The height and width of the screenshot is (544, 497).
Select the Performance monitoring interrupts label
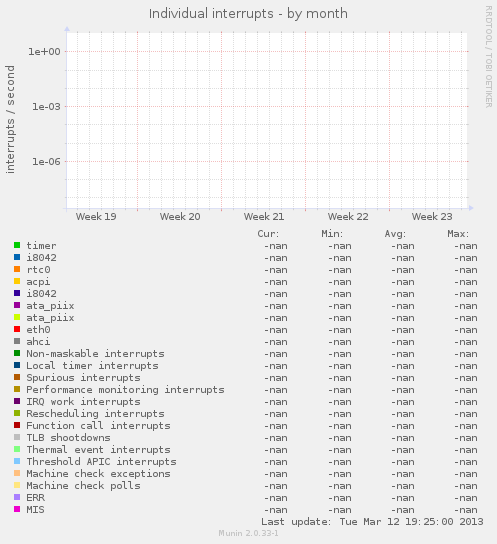point(125,390)
